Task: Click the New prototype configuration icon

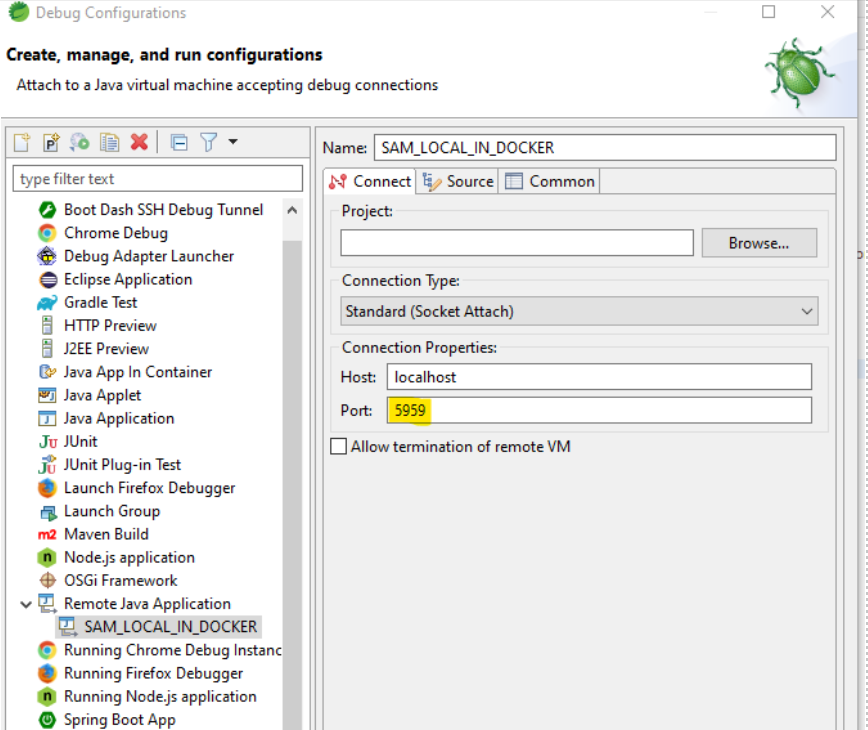Action: click(x=51, y=142)
